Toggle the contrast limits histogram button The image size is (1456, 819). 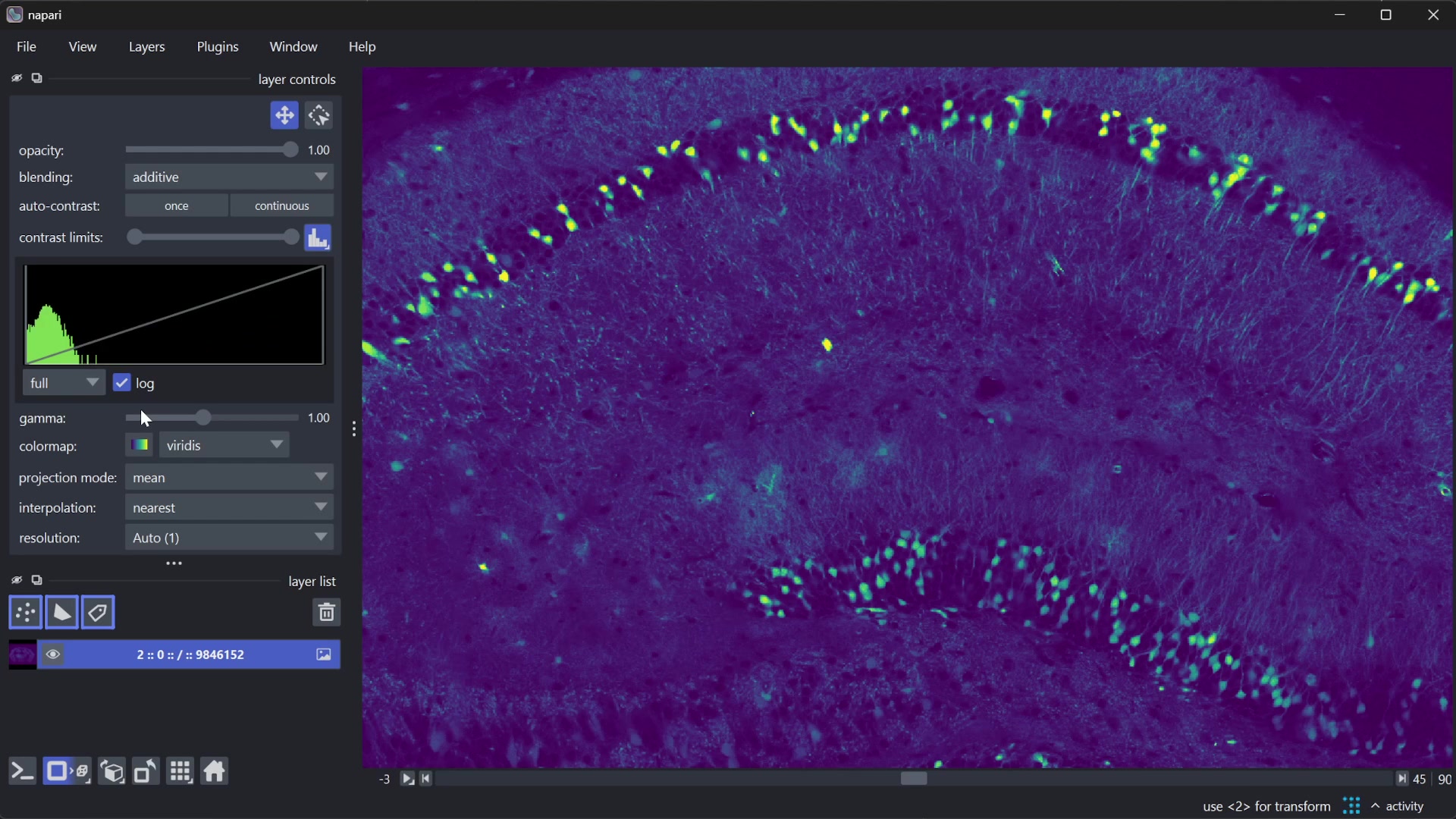click(318, 238)
